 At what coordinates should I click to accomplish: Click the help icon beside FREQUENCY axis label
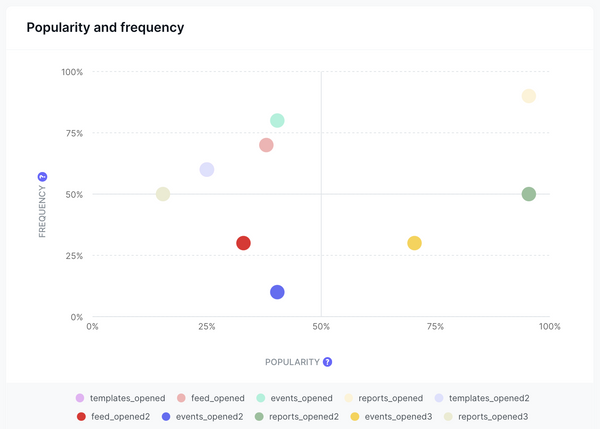tap(42, 177)
